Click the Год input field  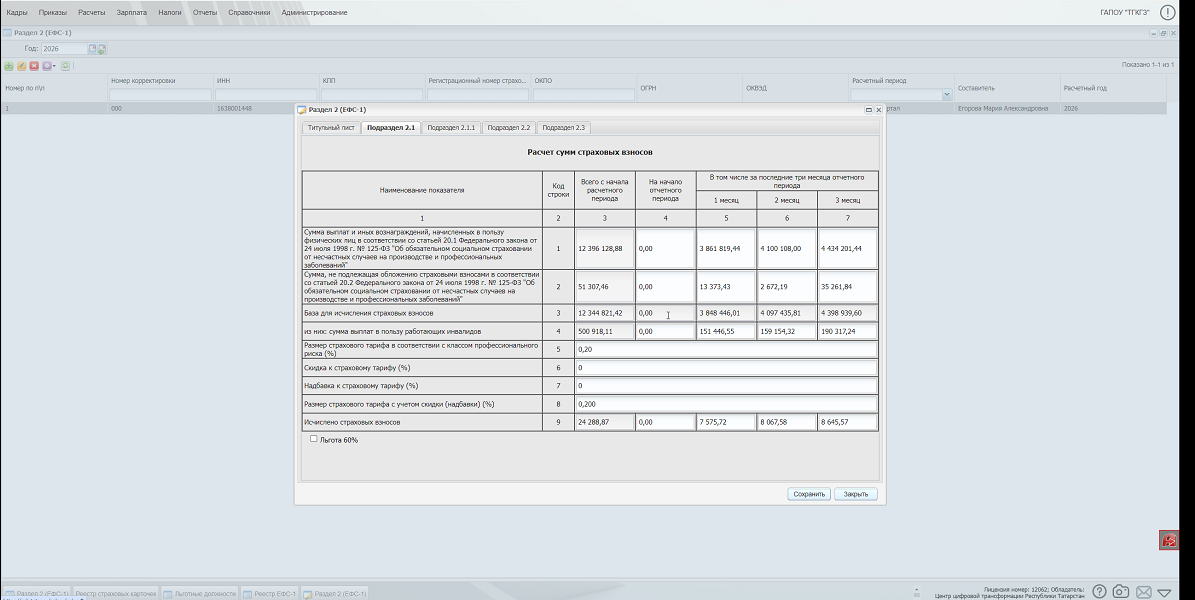[64, 48]
